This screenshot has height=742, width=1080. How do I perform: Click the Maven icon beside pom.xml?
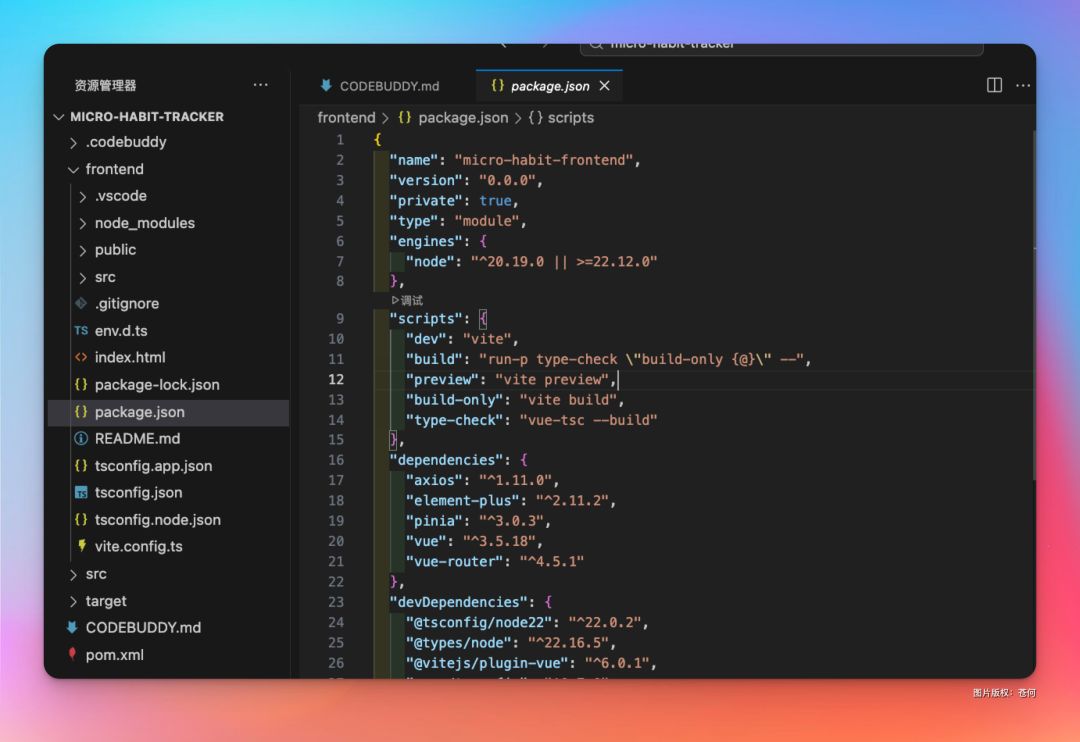click(x=72, y=654)
